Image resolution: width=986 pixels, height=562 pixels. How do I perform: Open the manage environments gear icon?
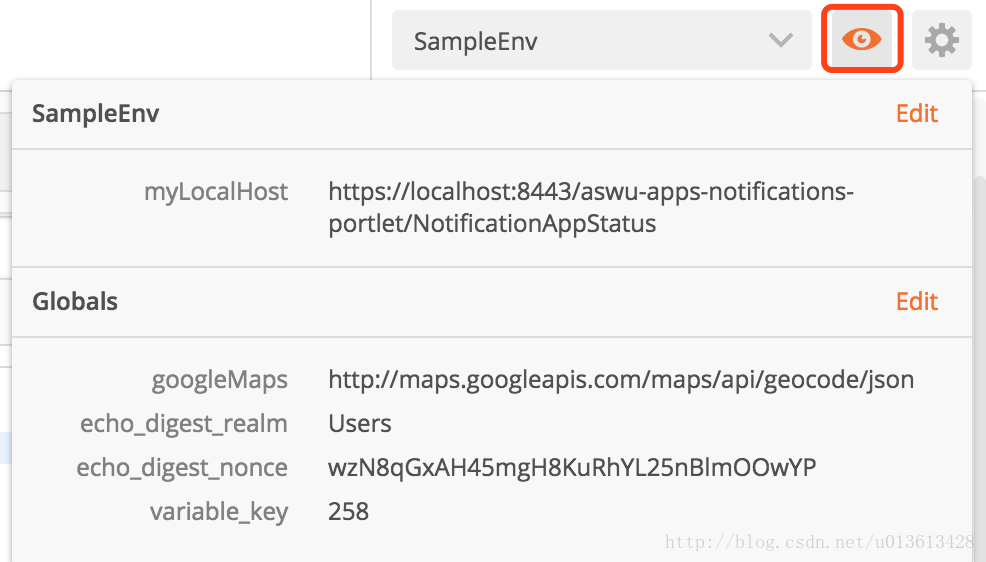pyautogui.click(x=941, y=40)
